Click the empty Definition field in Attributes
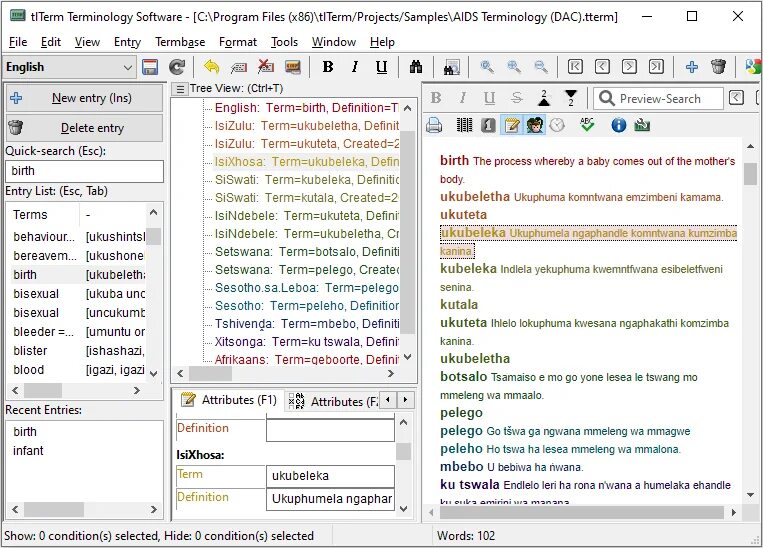763x548 pixels. (x=330, y=430)
